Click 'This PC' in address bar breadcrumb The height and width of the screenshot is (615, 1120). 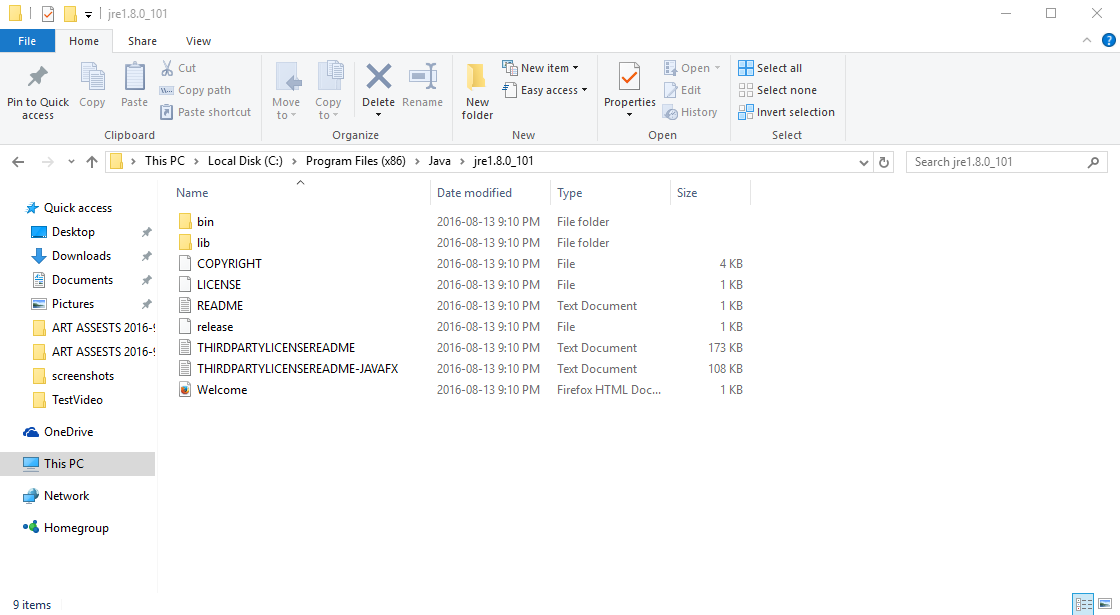pos(165,161)
